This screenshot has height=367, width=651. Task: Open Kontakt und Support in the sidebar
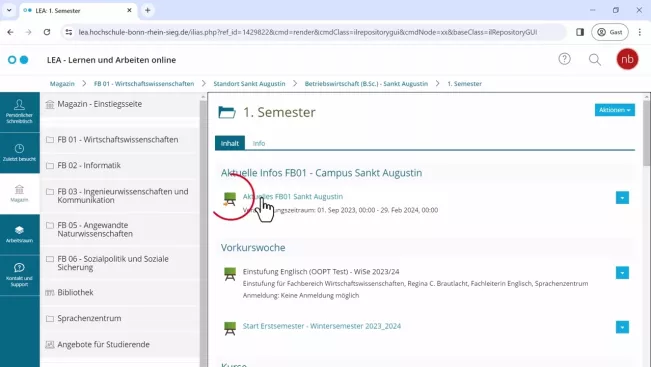[x=20, y=275]
